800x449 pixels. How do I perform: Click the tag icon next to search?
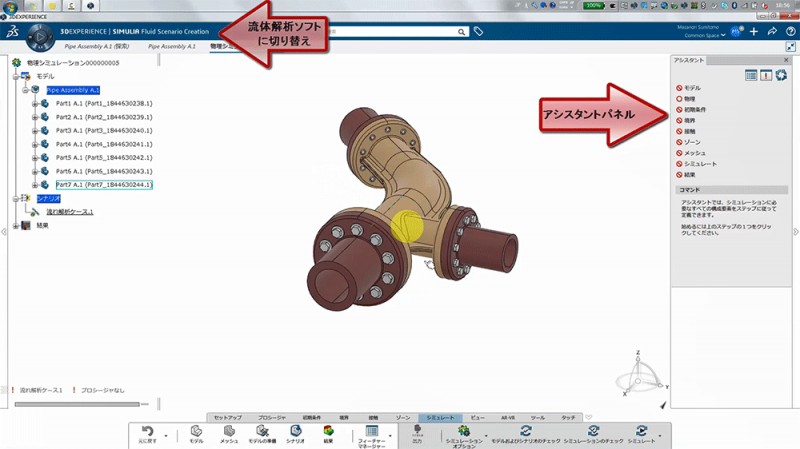(x=478, y=32)
